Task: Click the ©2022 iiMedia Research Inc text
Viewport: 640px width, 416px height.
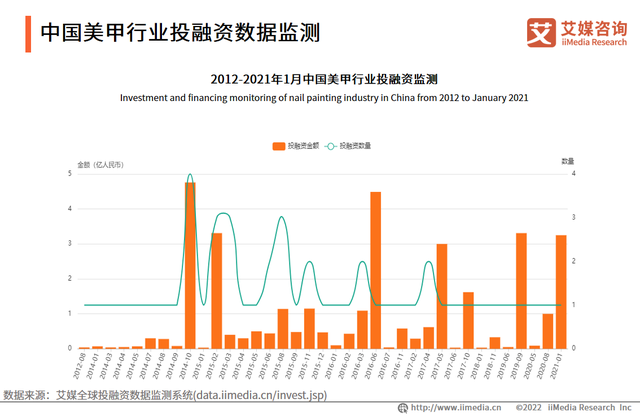Action: tap(573, 407)
